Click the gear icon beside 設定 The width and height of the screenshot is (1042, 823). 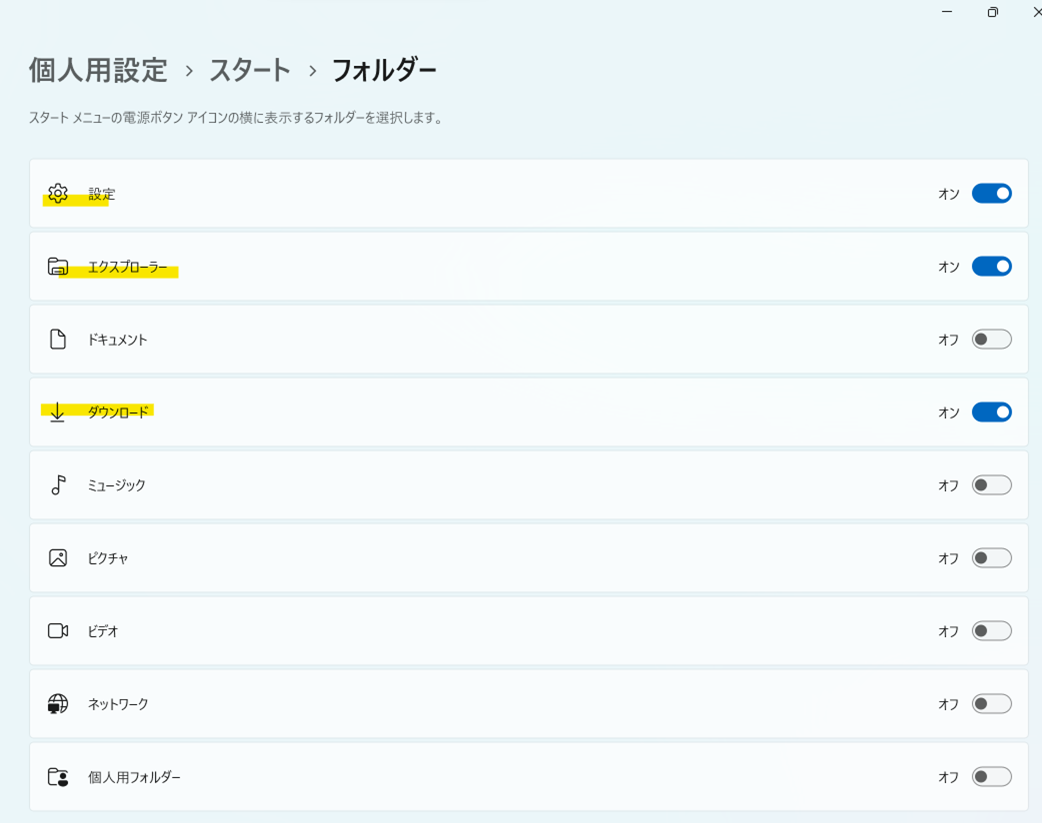click(58, 194)
